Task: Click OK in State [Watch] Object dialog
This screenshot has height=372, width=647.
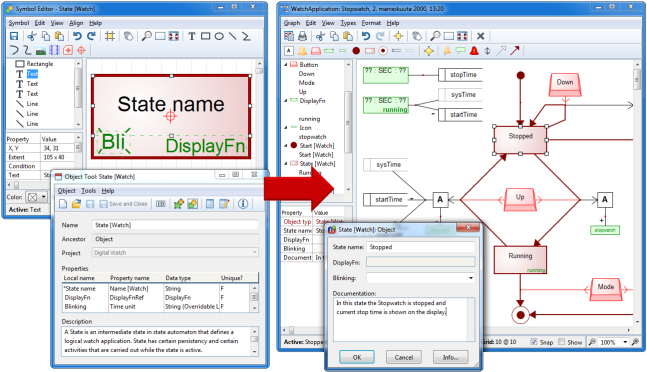Action: coord(357,357)
